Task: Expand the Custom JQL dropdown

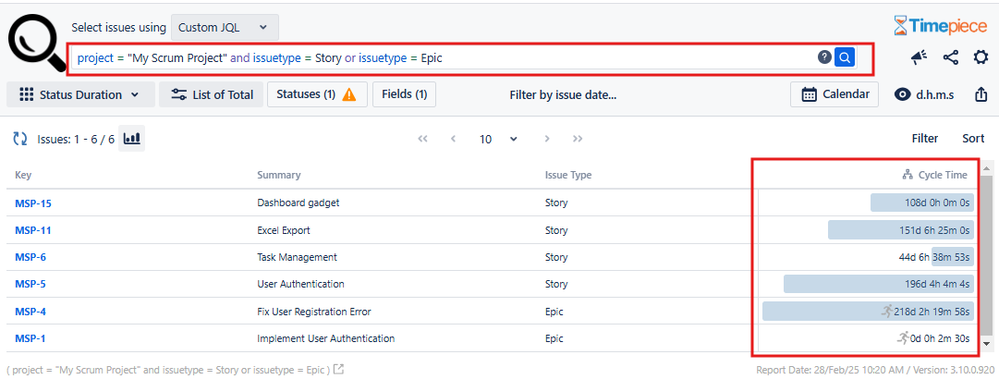Action: 225,27
